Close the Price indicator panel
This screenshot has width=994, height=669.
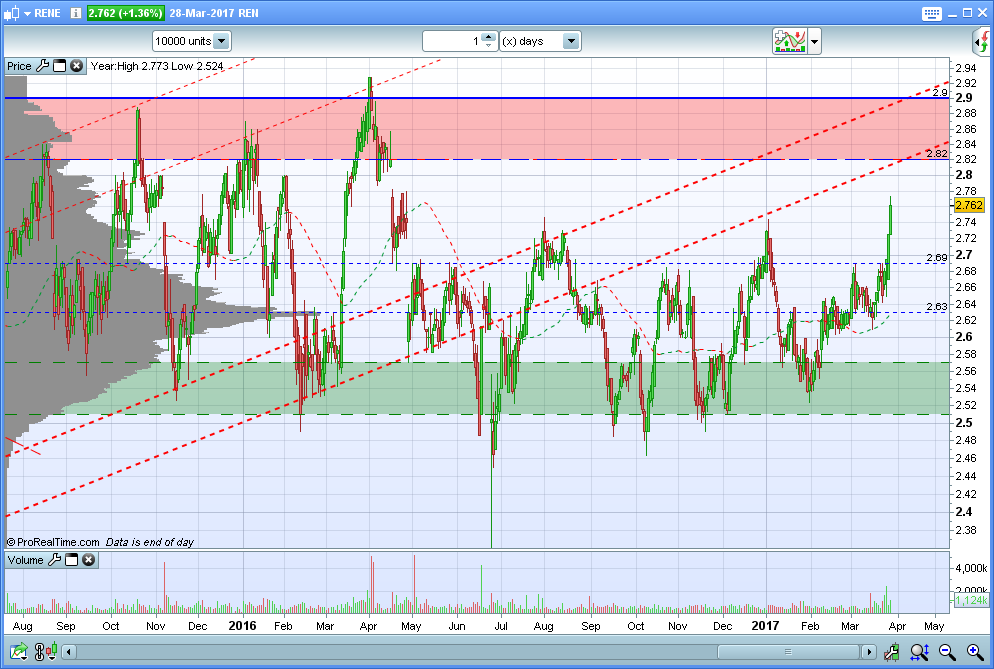[76, 66]
